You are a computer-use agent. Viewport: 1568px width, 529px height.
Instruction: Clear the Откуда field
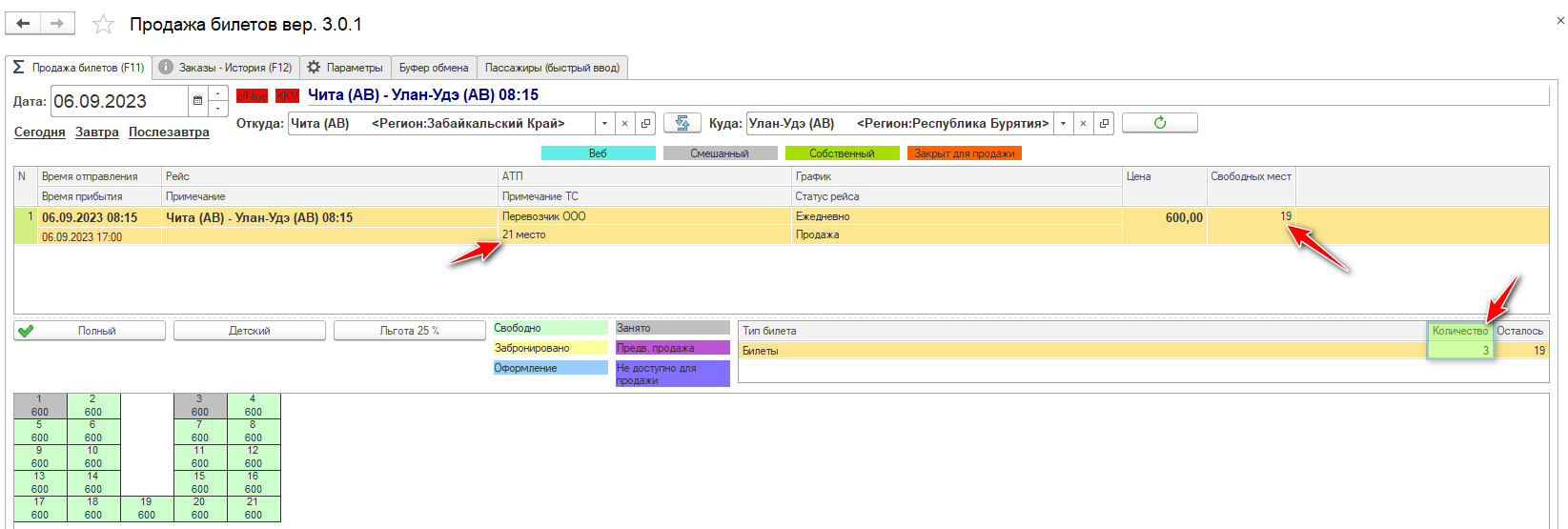pos(624,123)
